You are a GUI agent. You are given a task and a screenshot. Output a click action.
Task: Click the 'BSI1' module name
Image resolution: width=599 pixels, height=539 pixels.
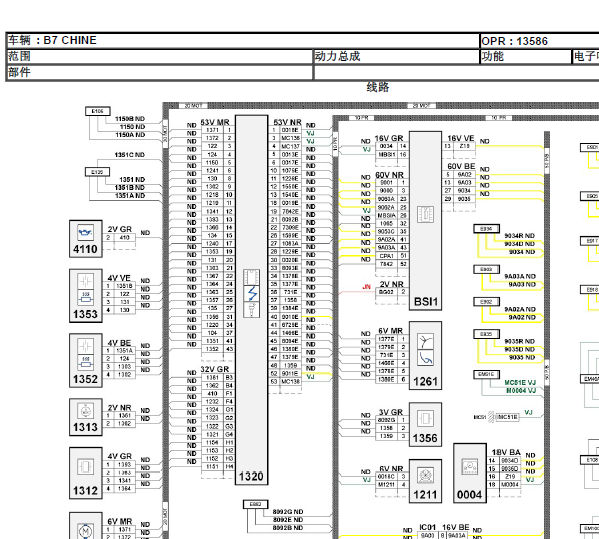tap(426, 302)
